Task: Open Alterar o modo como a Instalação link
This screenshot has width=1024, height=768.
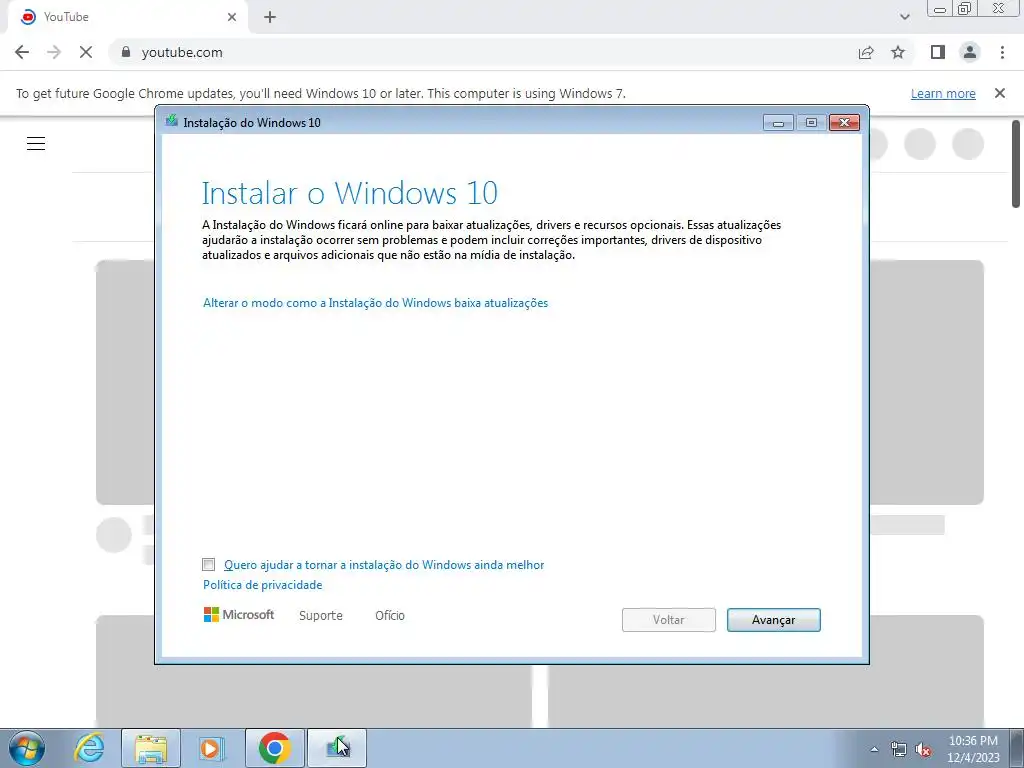Action: 376,303
